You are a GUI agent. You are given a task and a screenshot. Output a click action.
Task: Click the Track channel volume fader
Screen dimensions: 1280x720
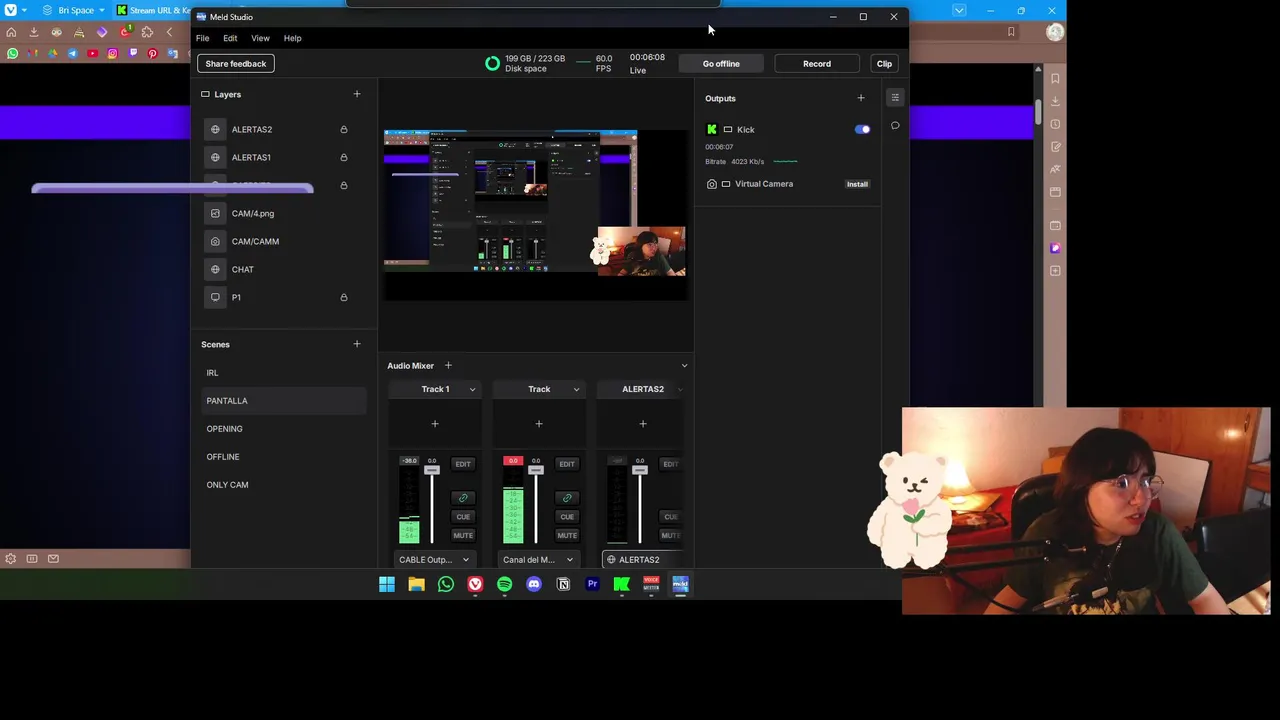pos(536,470)
